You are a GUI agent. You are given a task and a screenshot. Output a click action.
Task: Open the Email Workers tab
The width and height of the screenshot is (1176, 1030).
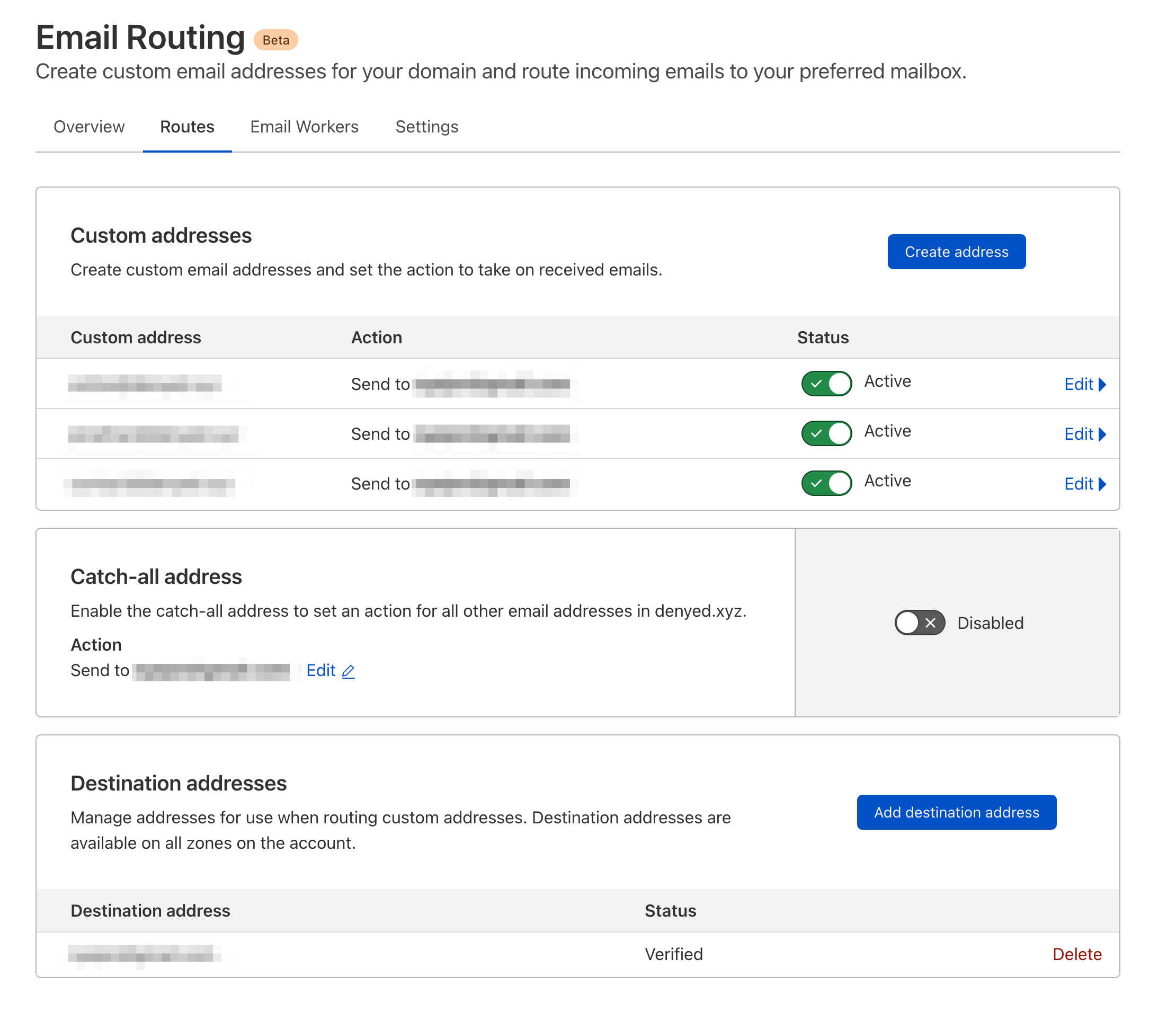click(304, 127)
